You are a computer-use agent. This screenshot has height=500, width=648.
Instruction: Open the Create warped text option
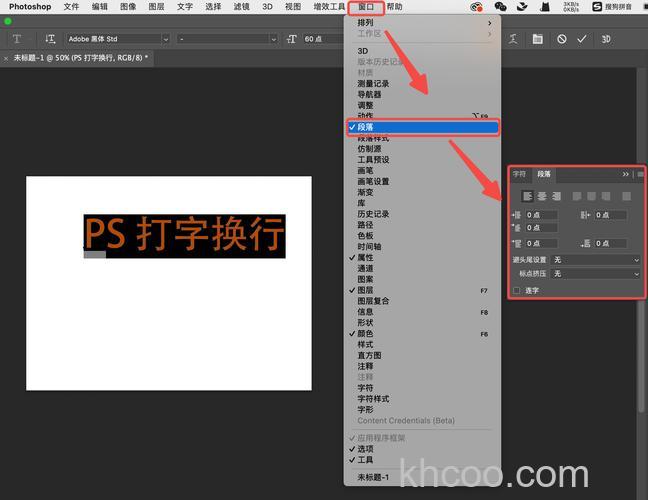click(513, 39)
